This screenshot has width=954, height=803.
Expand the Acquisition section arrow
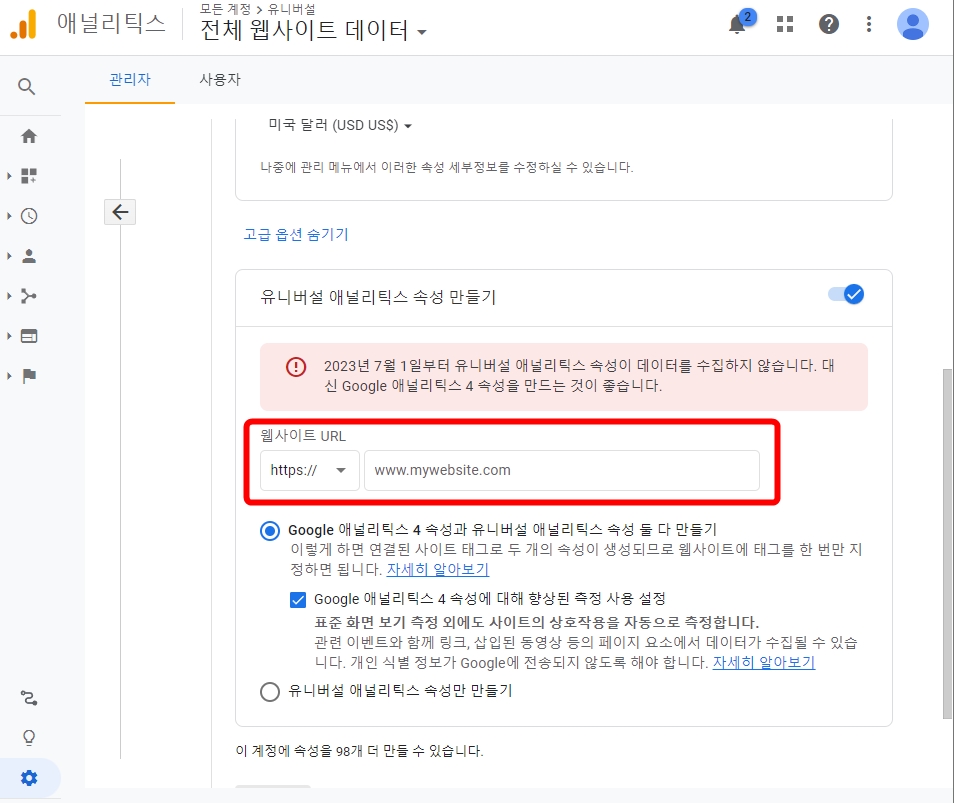point(9,296)
